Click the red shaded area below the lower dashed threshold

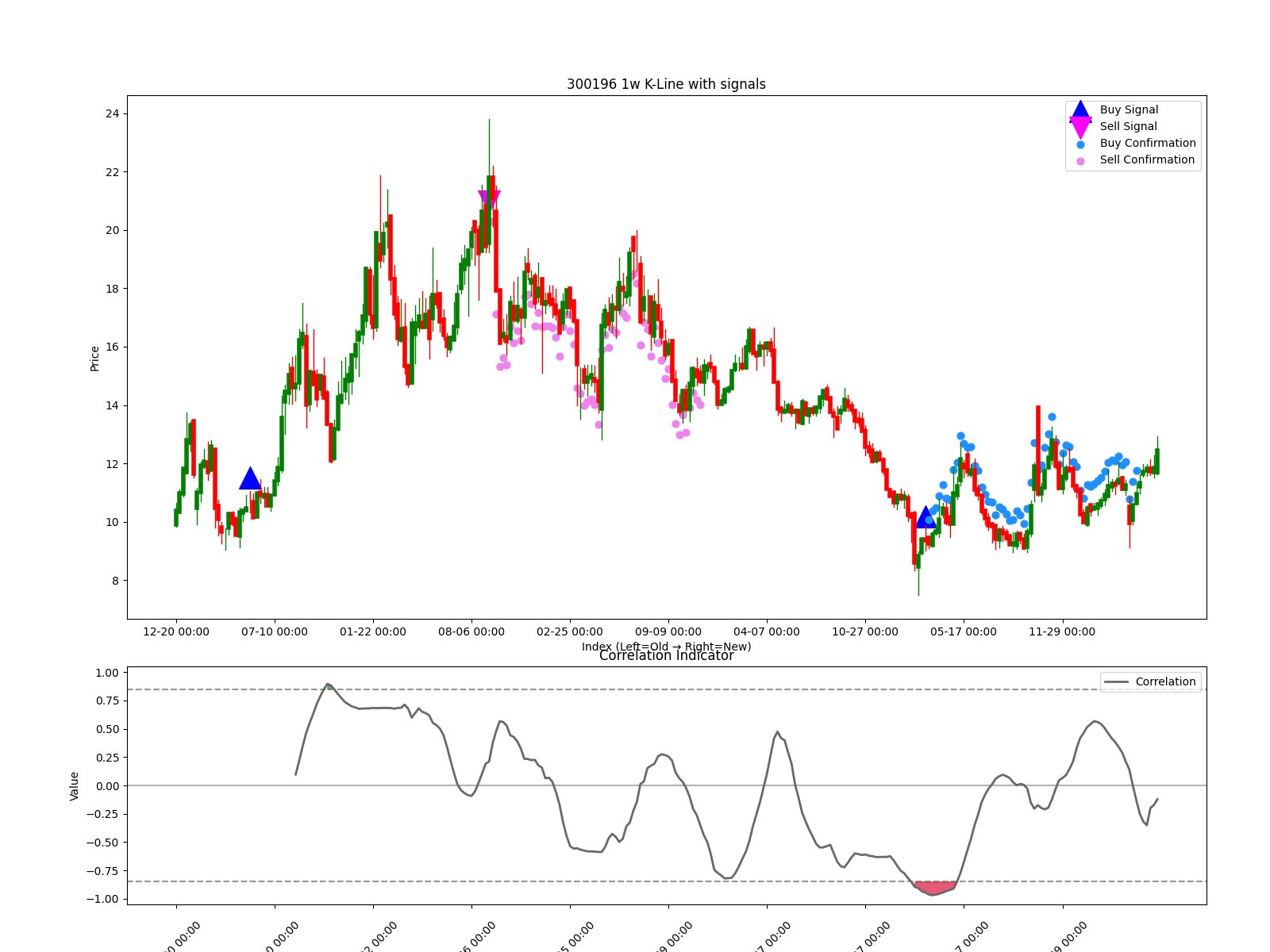tap(935, 888)
